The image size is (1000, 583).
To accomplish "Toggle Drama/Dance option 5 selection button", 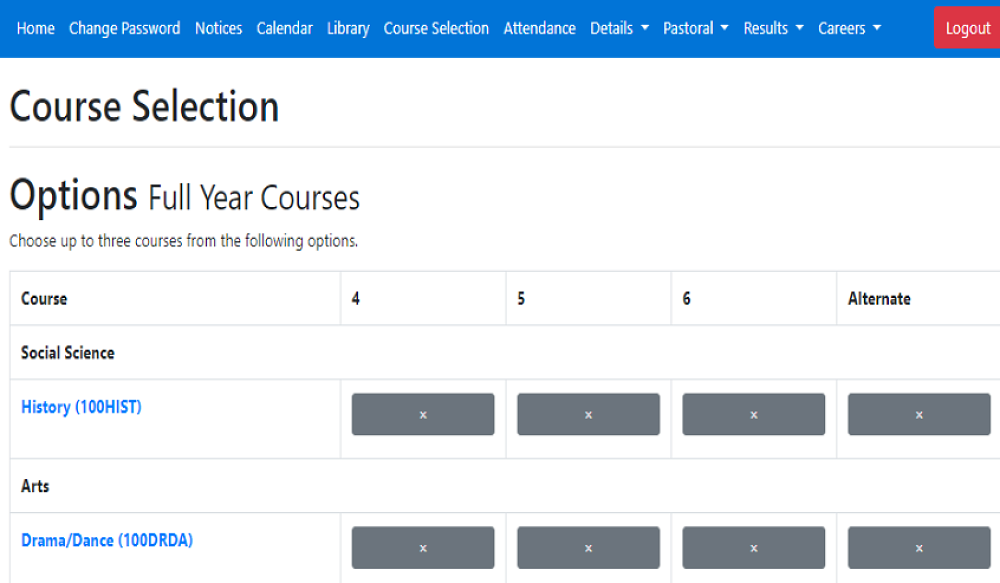I will 588,548.
